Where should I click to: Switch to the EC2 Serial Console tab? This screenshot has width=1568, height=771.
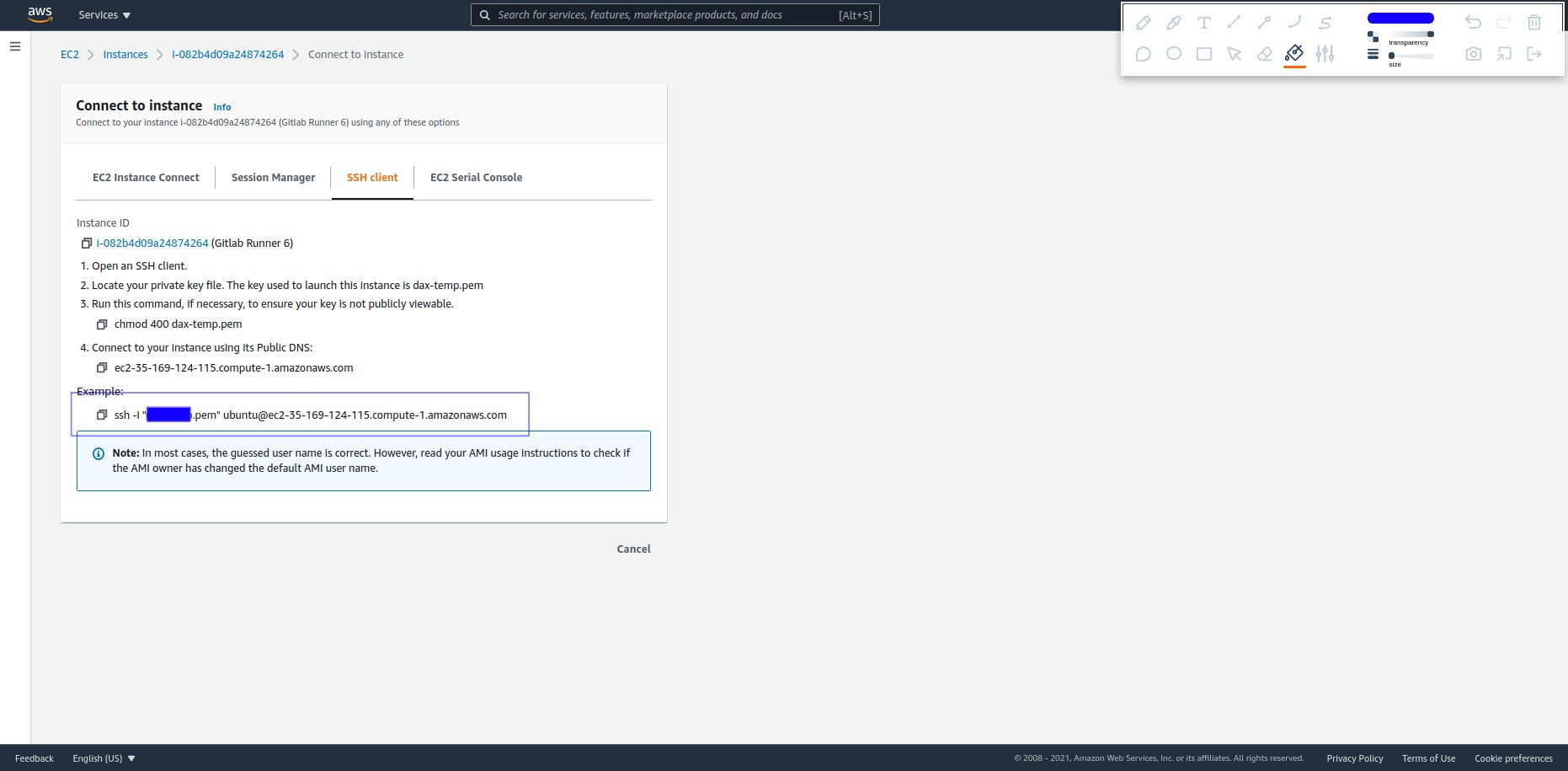[x=476, y=178]
